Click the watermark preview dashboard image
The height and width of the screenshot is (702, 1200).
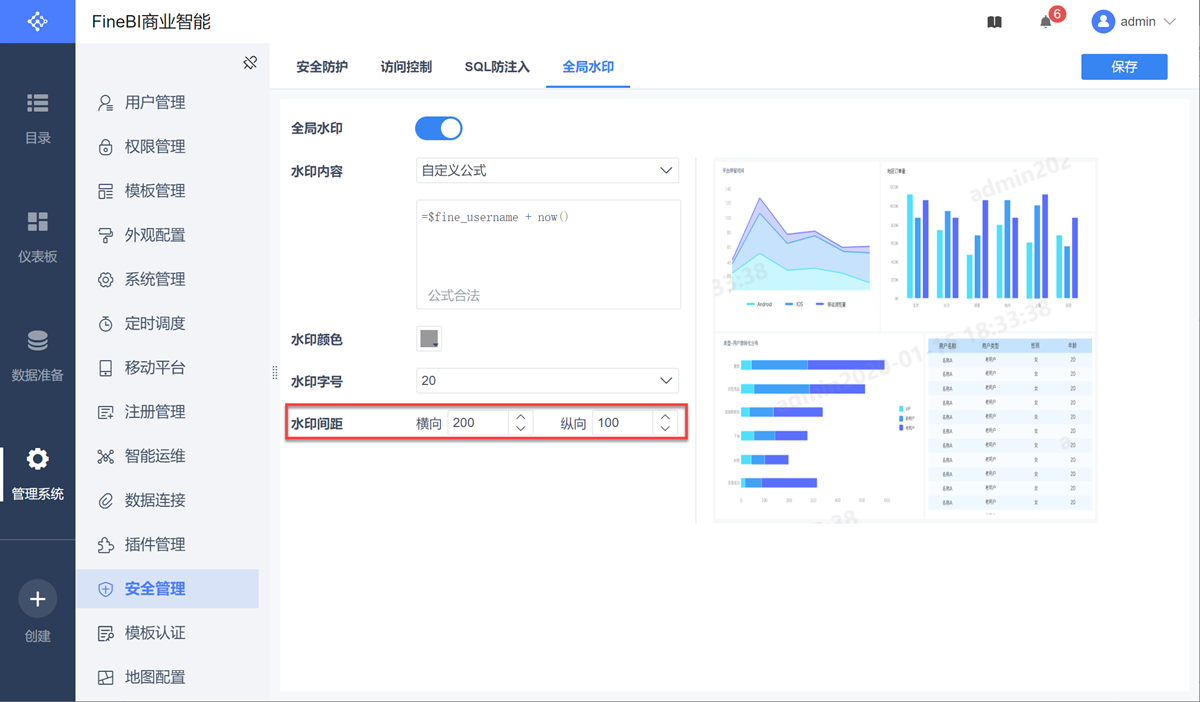tap(905, 340)
